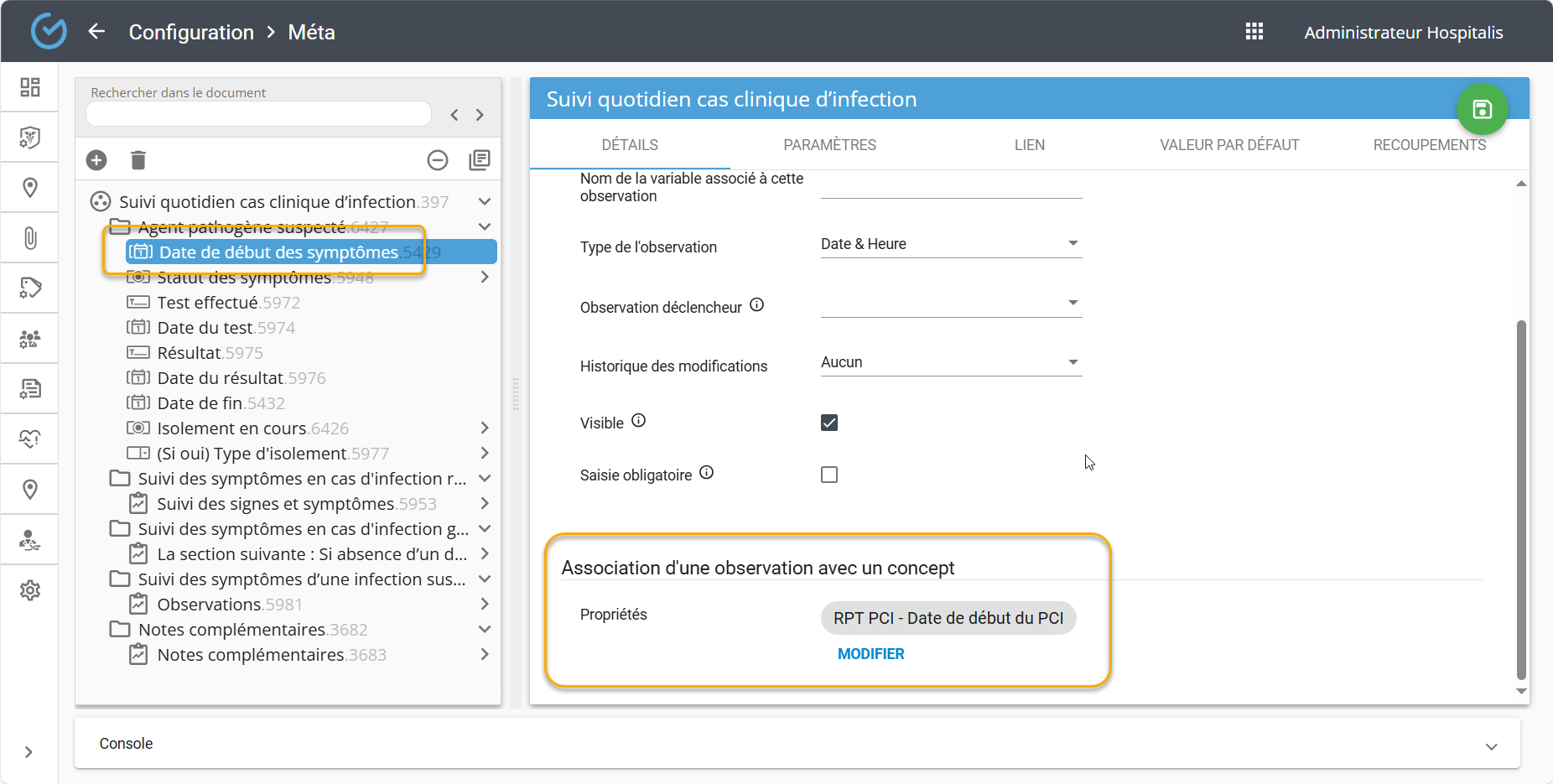Expand the Isolement en cours node
Image resolution: width=1553 pixels, height=784 pixels.
point(485,428)
